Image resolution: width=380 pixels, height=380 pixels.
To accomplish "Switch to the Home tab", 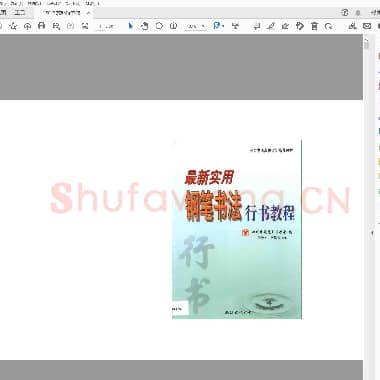I will [x=3, y=13].
